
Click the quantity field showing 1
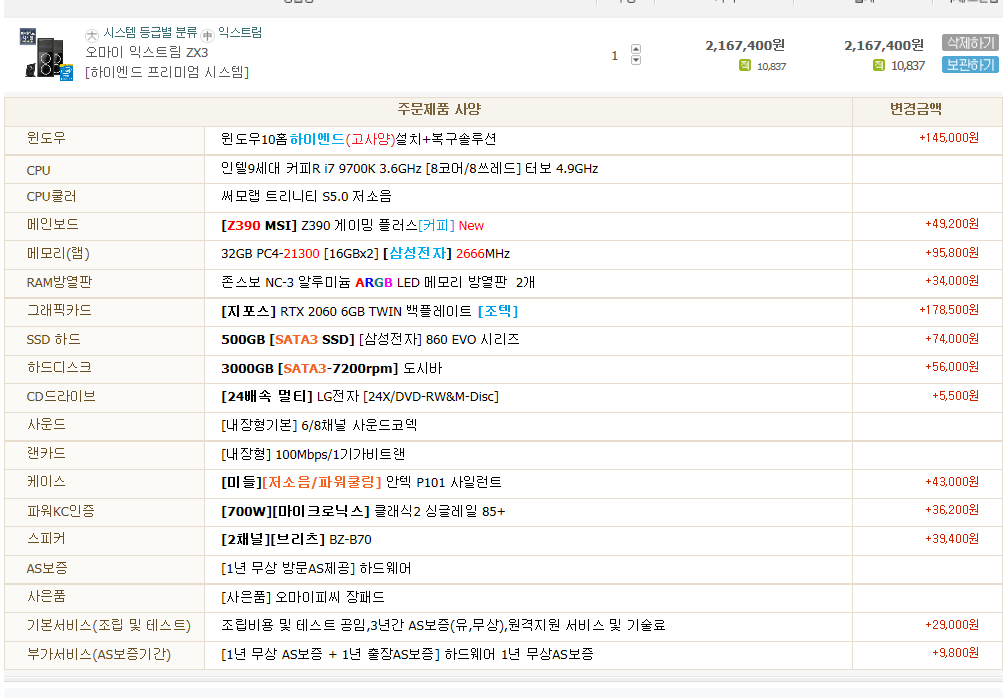(615, 56)
